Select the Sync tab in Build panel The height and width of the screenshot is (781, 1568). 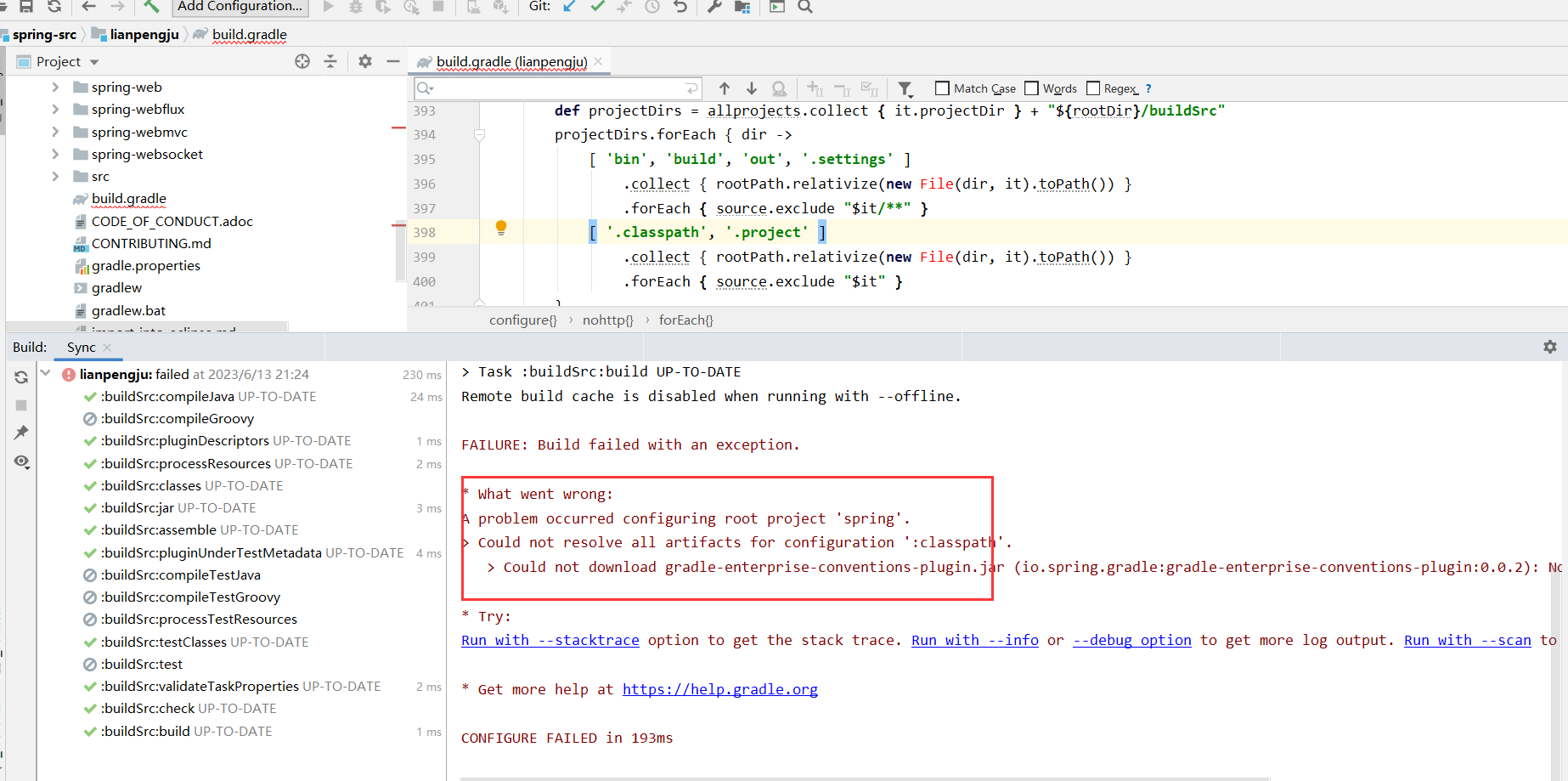pyautogui.click(x=82, y=347)
